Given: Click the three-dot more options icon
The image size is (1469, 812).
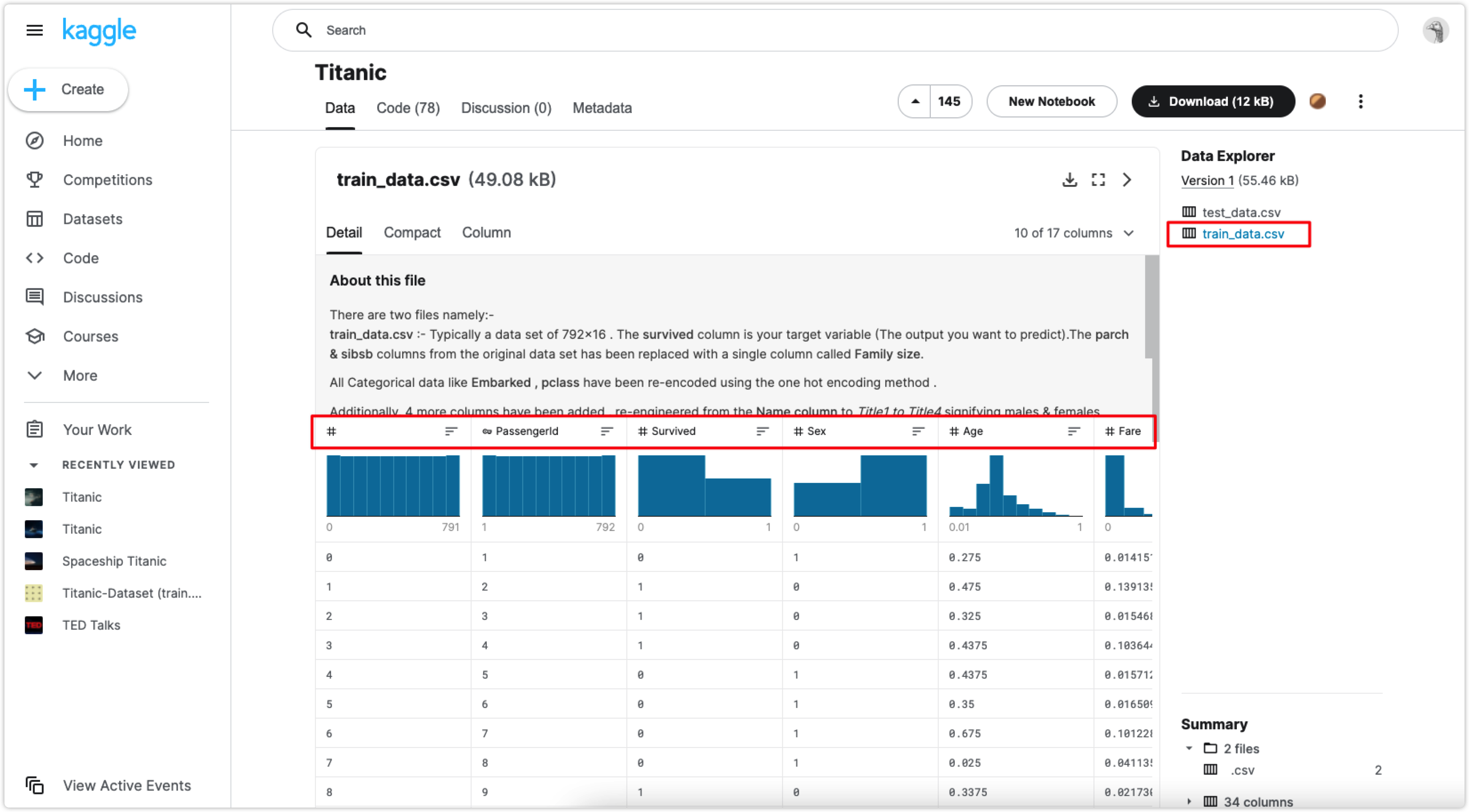Looking at the screenshot, I should 1360,101.
